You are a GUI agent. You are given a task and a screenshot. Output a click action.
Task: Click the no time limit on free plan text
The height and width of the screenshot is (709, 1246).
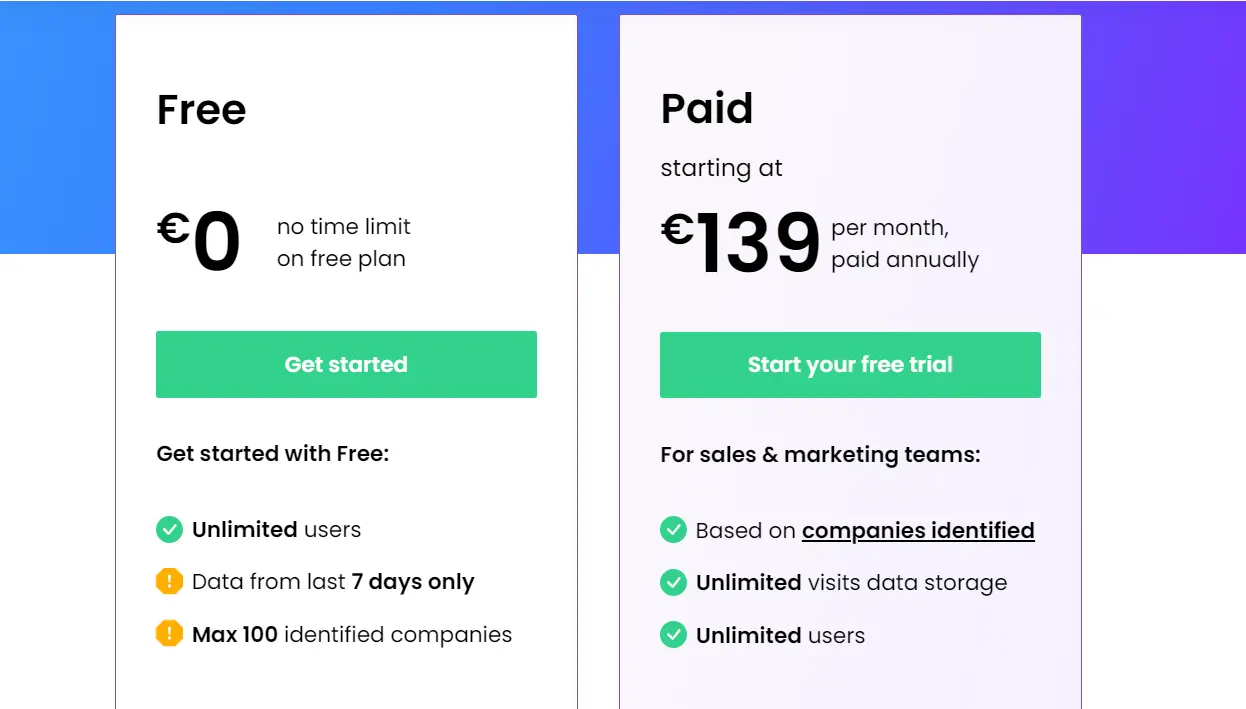(x=343, y=242)
